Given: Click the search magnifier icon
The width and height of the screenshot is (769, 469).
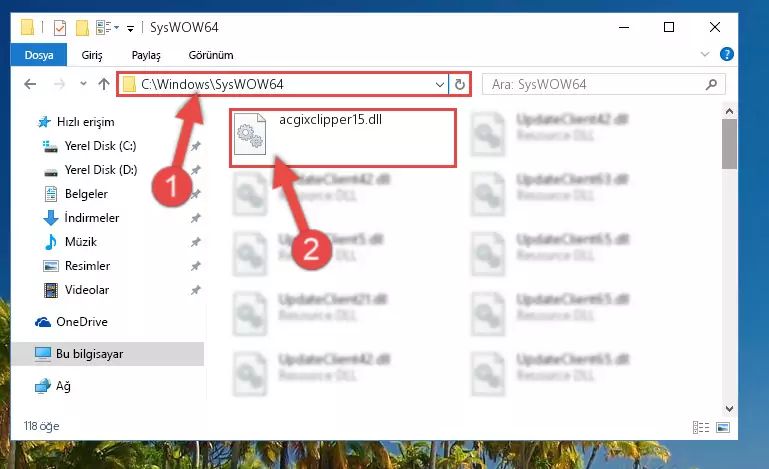Looking at the screenshot, I should coord(711,84).
